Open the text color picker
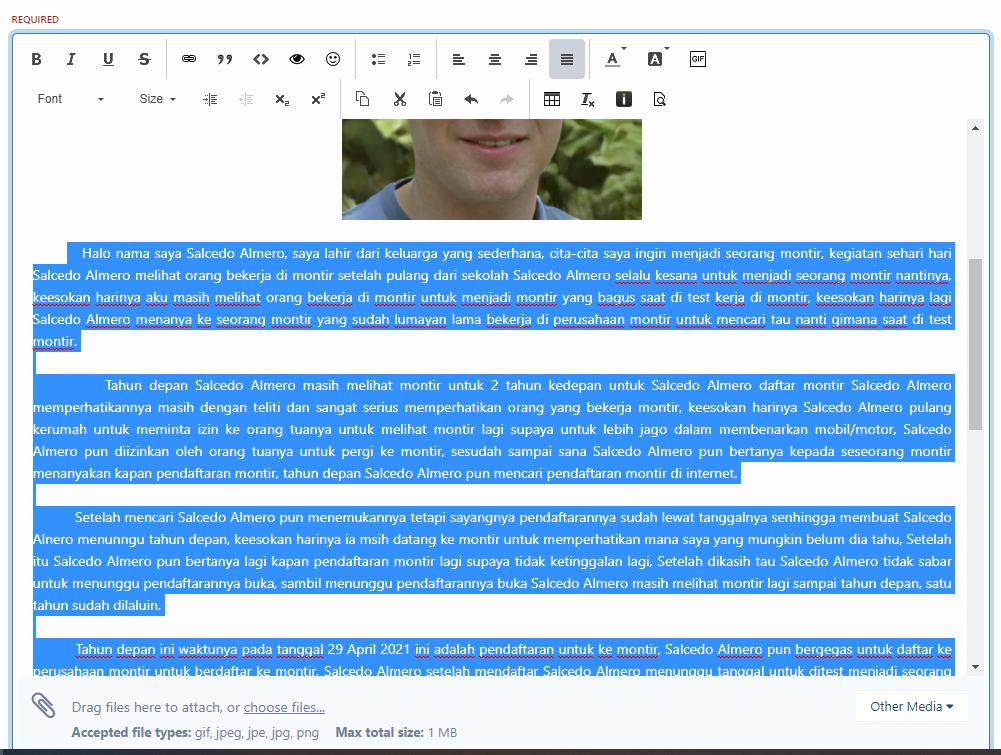Viewport: 1001px width, 755px height. click(x=614, y=59)
